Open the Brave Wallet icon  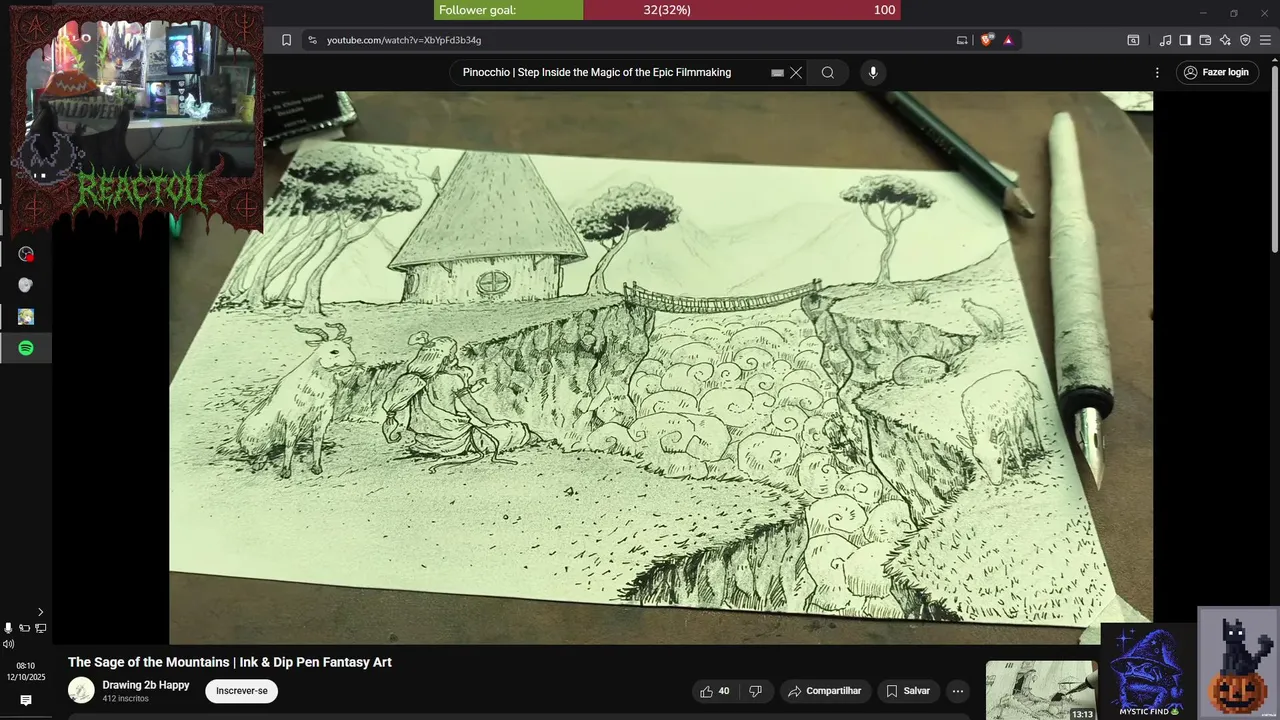(1205, 40)
